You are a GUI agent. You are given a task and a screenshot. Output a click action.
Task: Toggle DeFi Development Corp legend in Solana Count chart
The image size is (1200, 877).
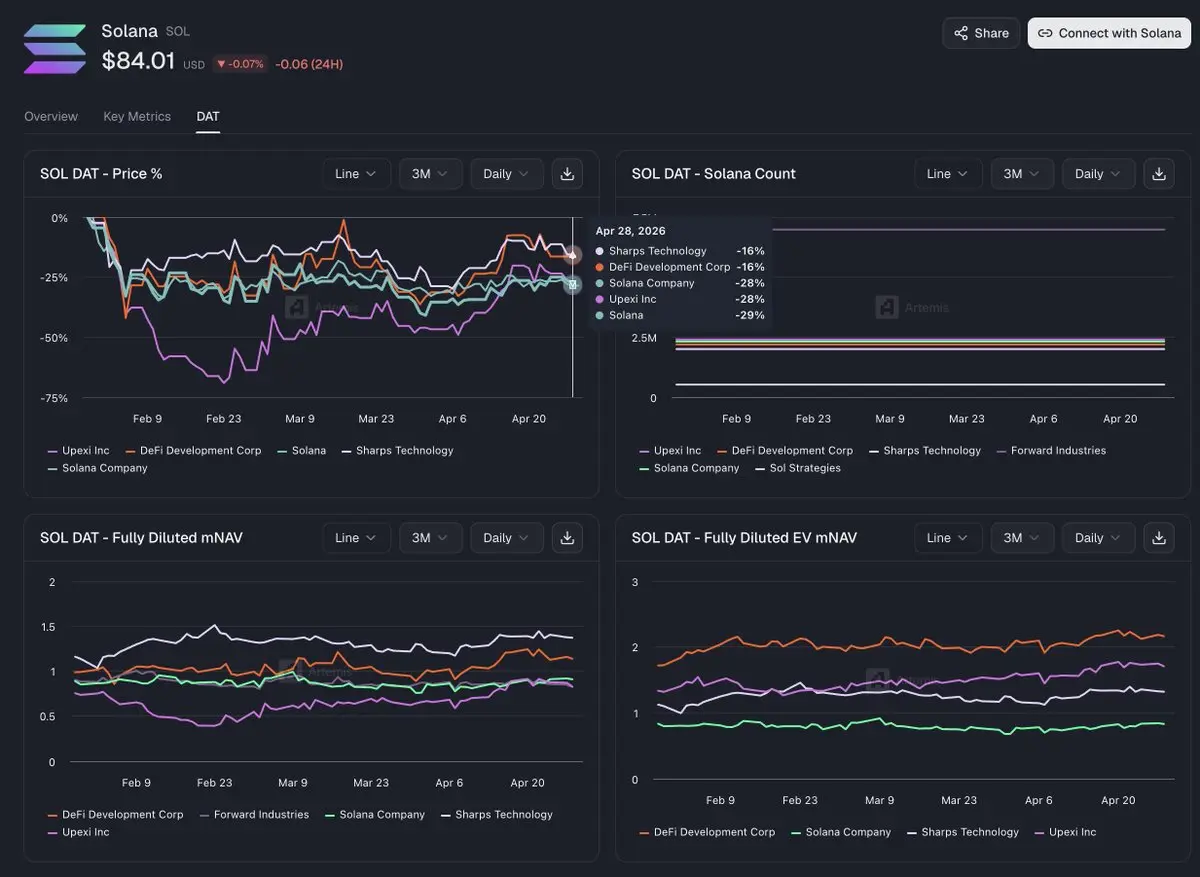(785, 451)
